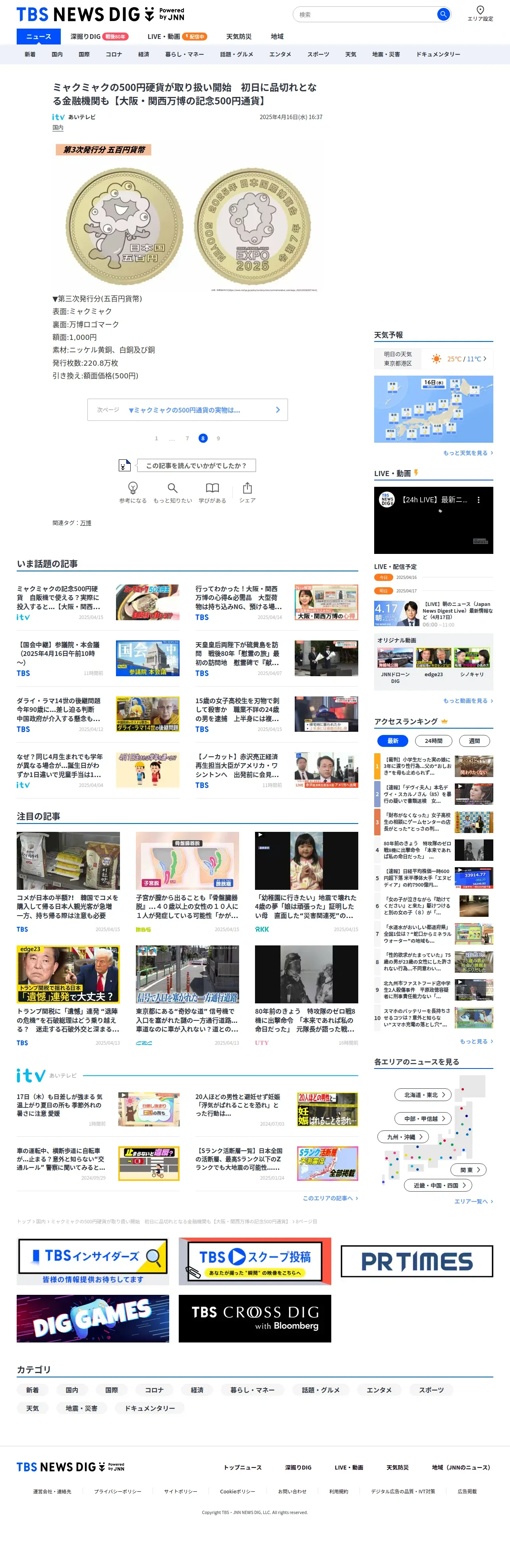Click the TBS NEWS DIG channel icon in video
Image resolution: width=510 pixels, height=1568 pixels.
(x=387, y=500)
